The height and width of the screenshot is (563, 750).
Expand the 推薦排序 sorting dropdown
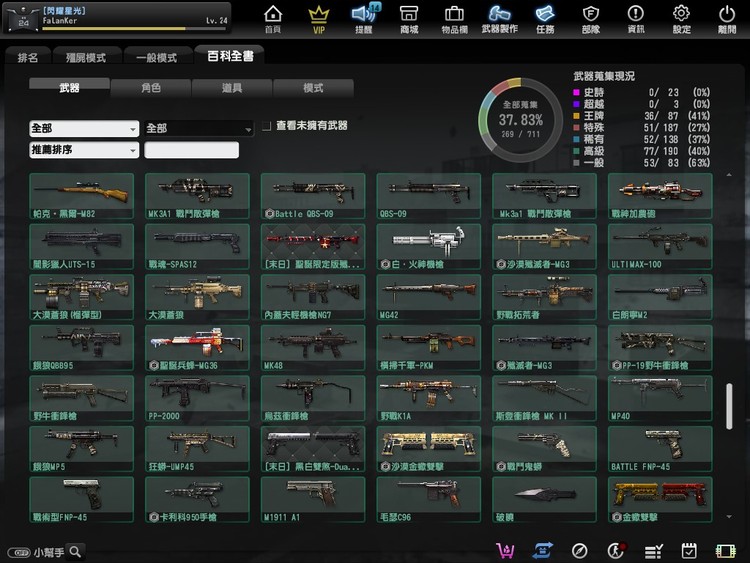(84, 150)
